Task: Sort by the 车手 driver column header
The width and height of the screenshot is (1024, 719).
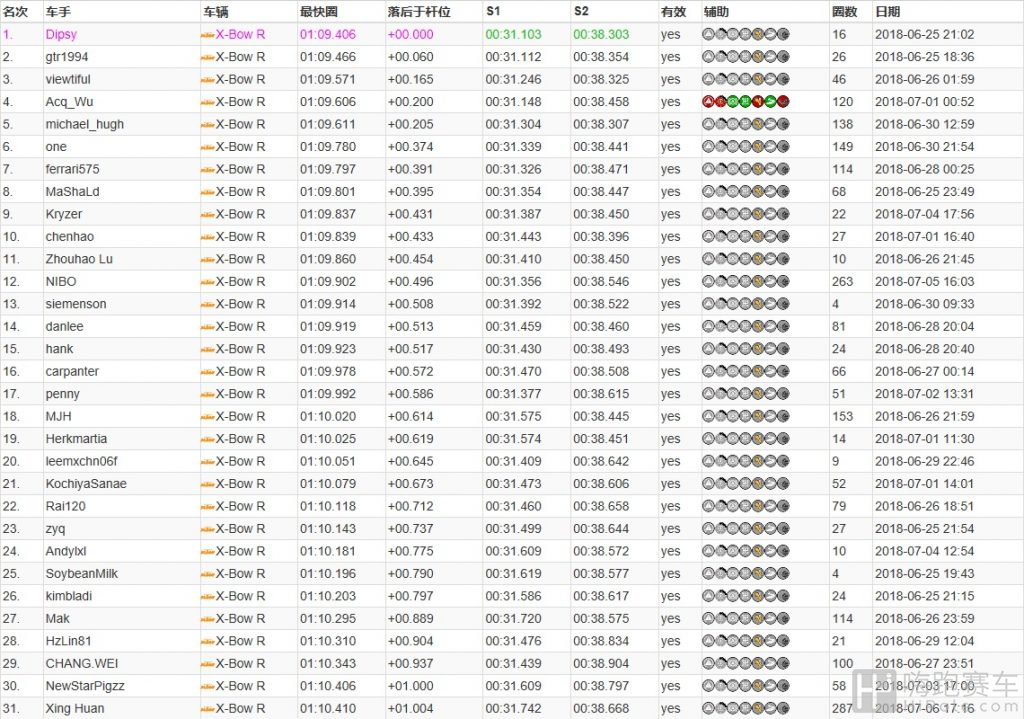Action: pyautogui.click(x=58, y=11)
